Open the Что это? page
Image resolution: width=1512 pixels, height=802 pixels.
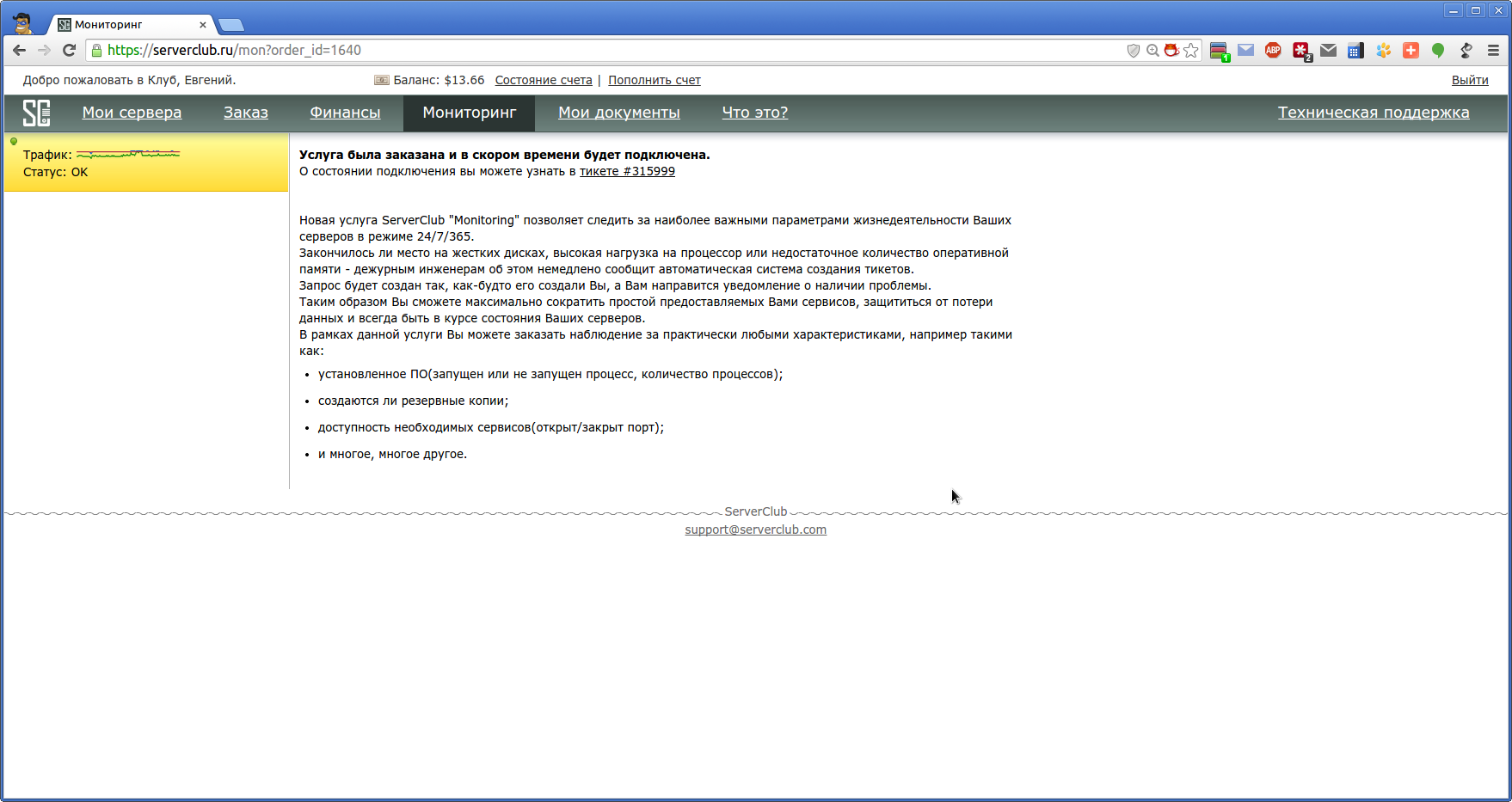coord(755,113)
